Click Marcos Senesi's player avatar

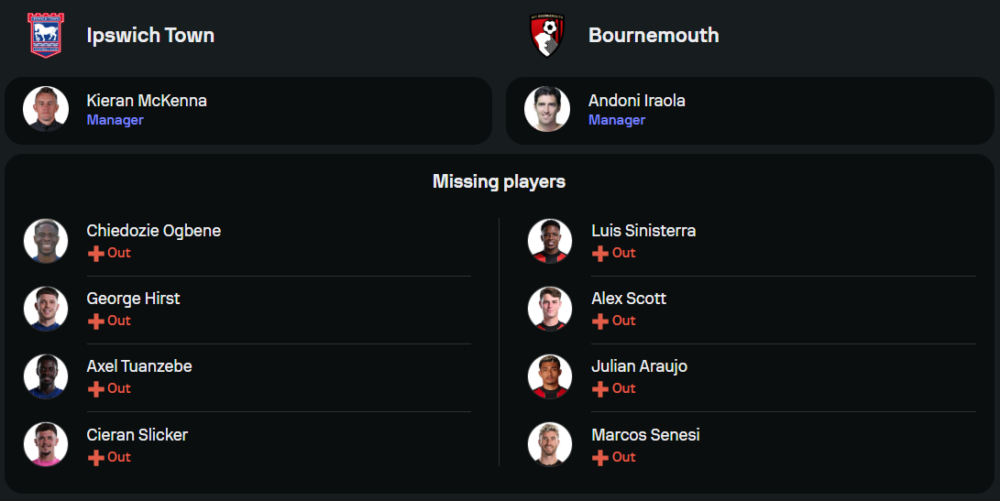coord(550,445)
